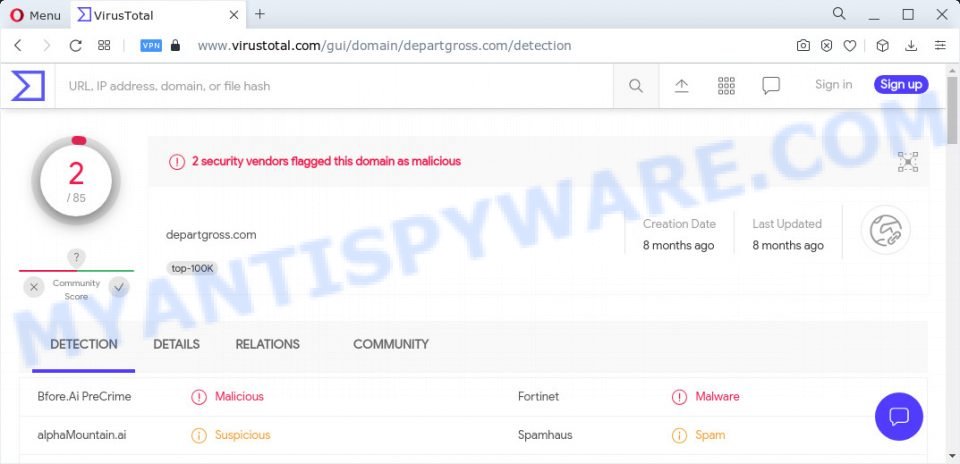Switch to the DETAILS tab
This screenshot has width=960, height=464.
(x=176, y=344)
